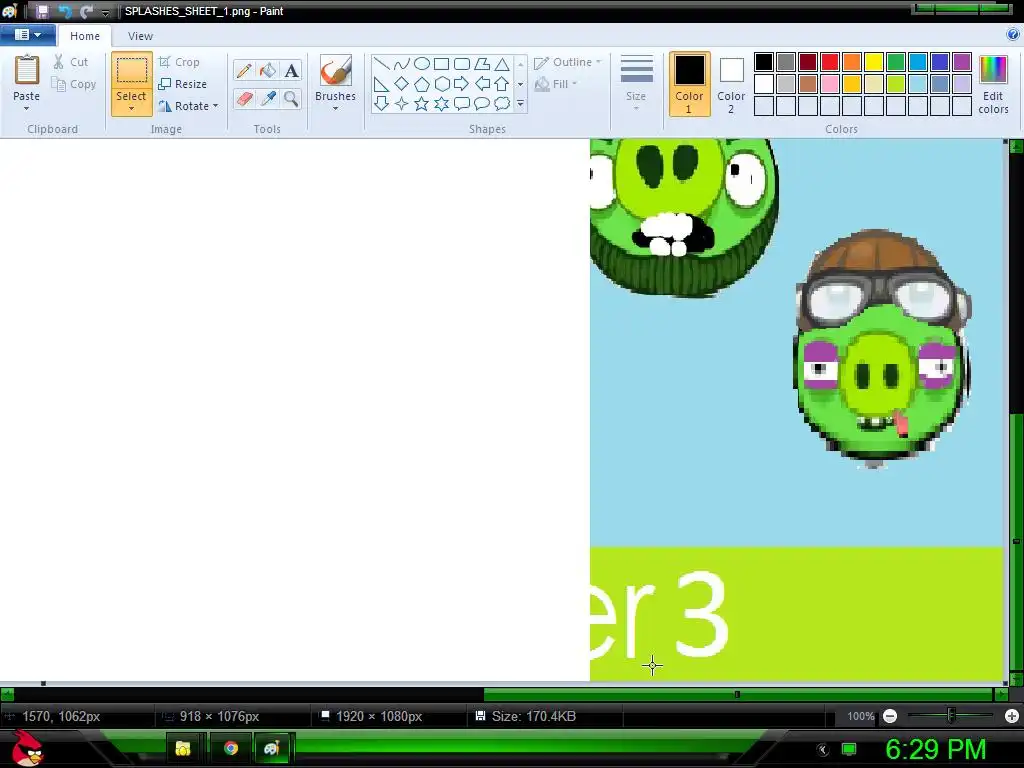Switch to the Home tab
The image size is (1024, 768).
click(x=85, y=36)
